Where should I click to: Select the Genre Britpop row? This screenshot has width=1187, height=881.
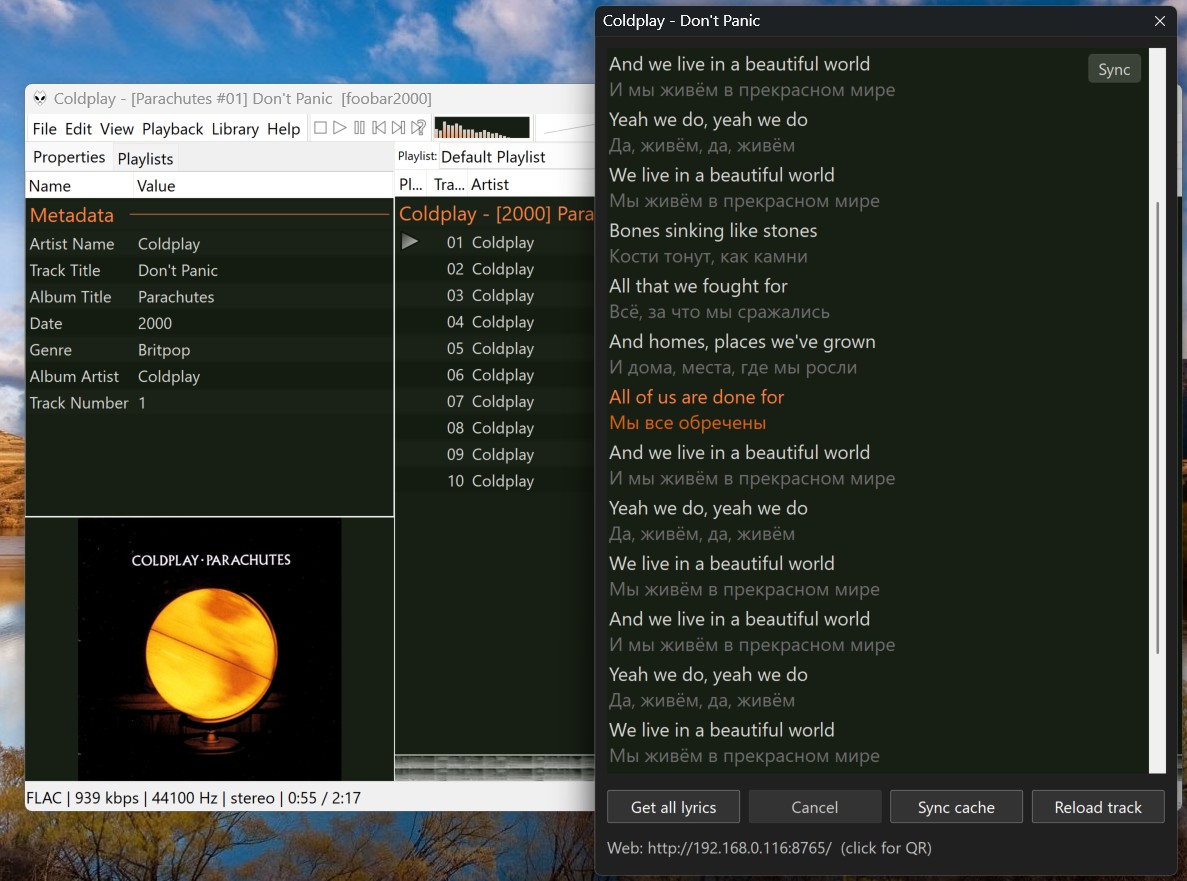[x=209, y=350]
